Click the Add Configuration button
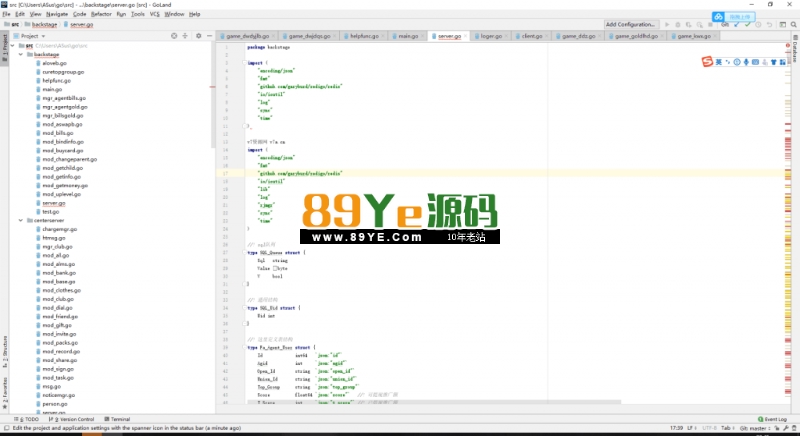This screenshot has width=800, height=436. [630, 24]
